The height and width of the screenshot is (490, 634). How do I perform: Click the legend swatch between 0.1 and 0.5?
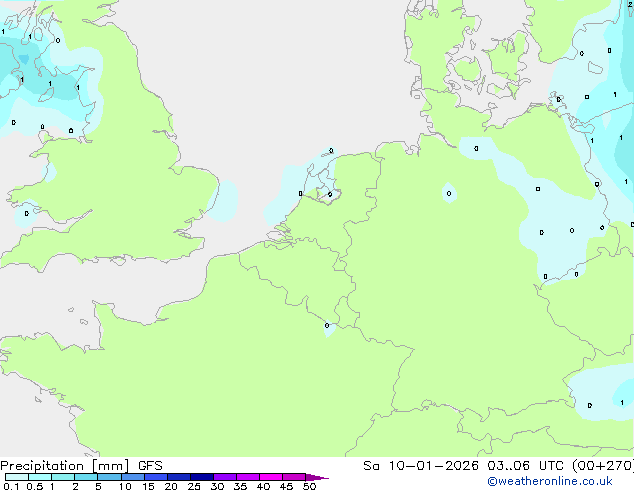pyautogui.click(x=17, y=477)
